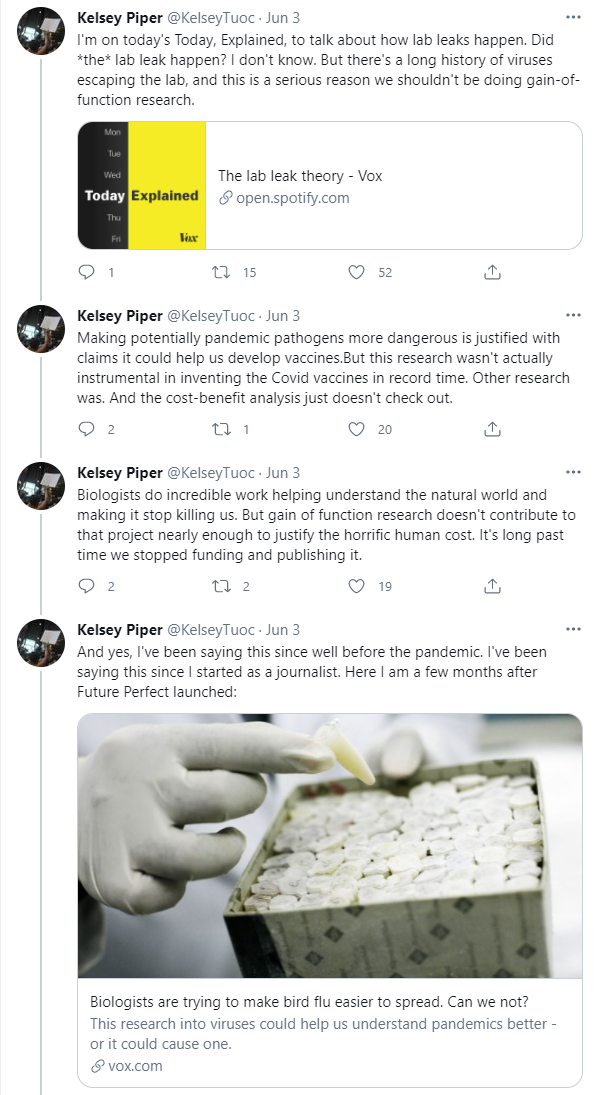This screenshot has height=1095, width=594.
Task: Open the Jun 3 timestamp on last tweet
Action: pos(283,629)
